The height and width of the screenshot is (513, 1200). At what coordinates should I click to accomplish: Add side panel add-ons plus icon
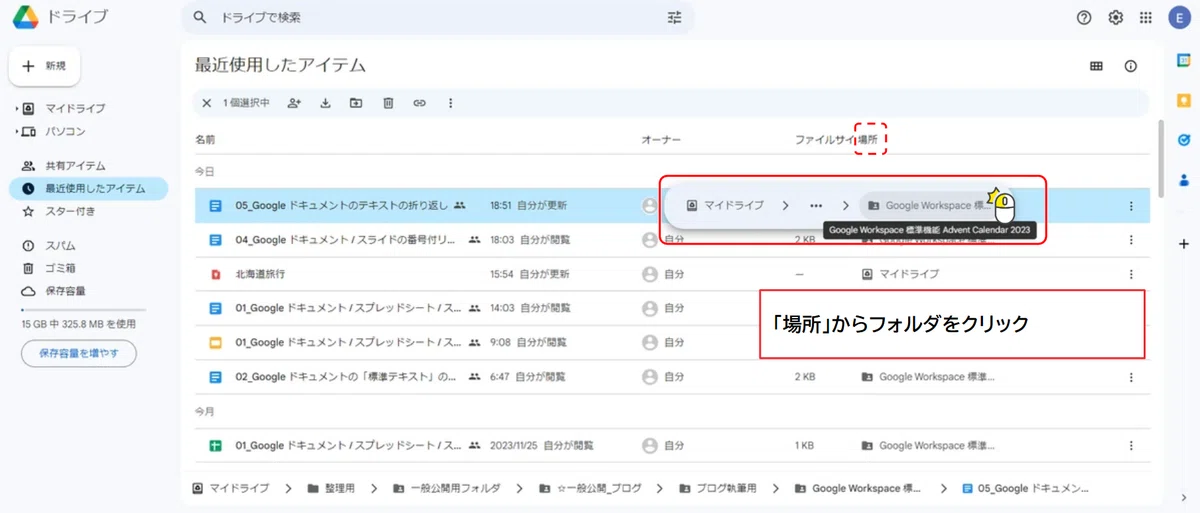(1184, 243)
